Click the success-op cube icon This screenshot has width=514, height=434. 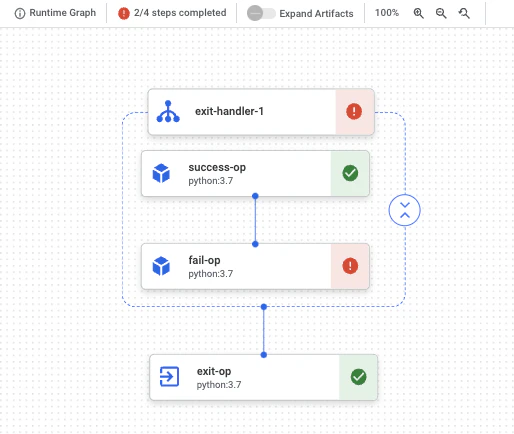coord(161,173)
